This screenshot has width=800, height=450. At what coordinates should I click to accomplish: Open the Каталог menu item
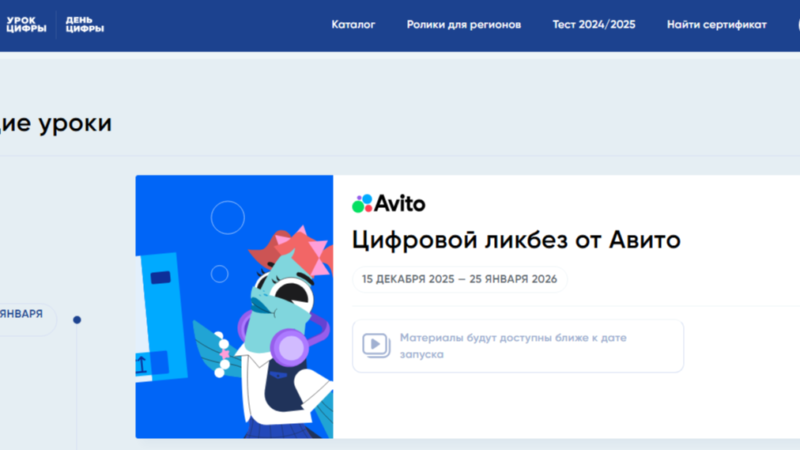coord(353,24)
